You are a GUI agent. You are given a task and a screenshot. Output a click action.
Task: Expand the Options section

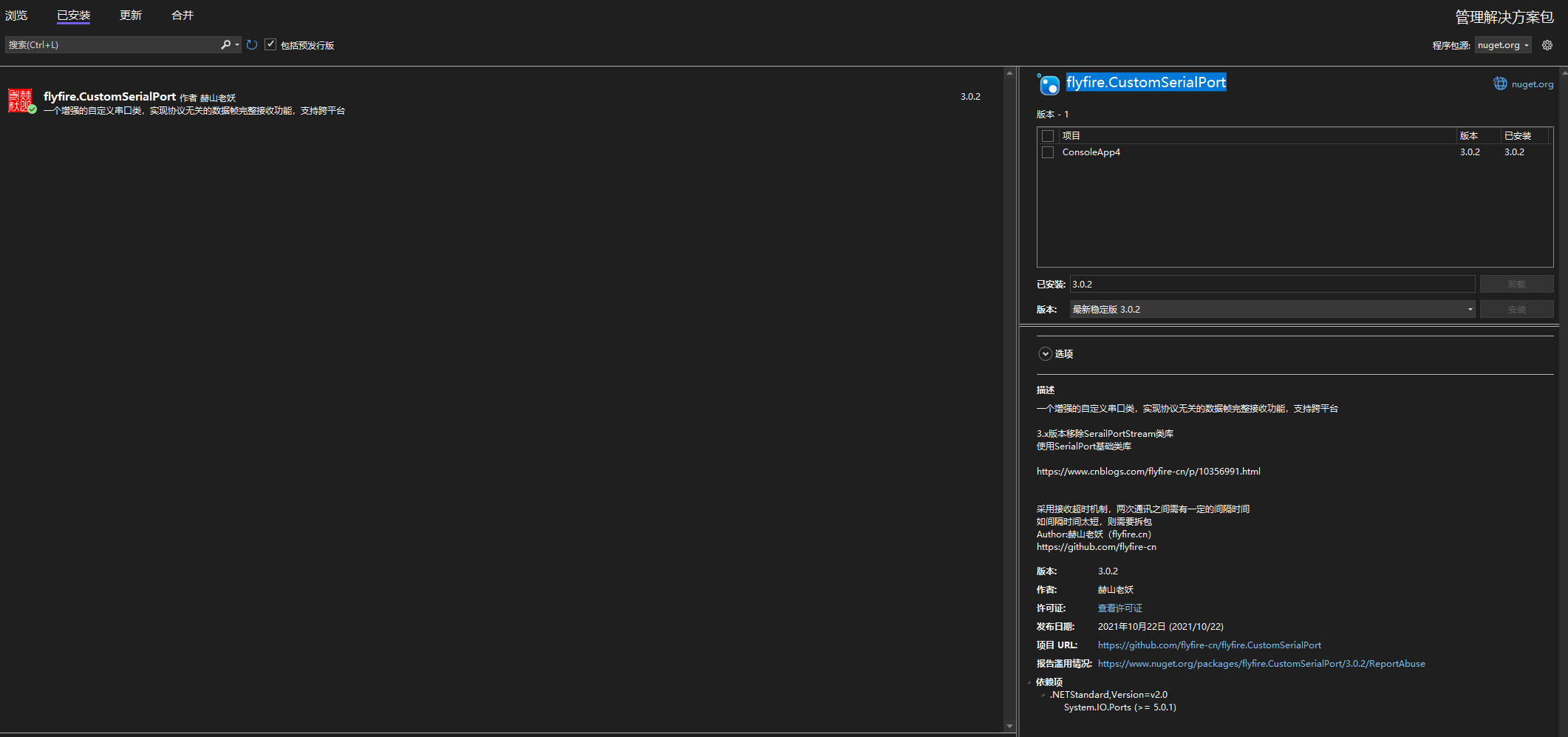pos(1045,354)
